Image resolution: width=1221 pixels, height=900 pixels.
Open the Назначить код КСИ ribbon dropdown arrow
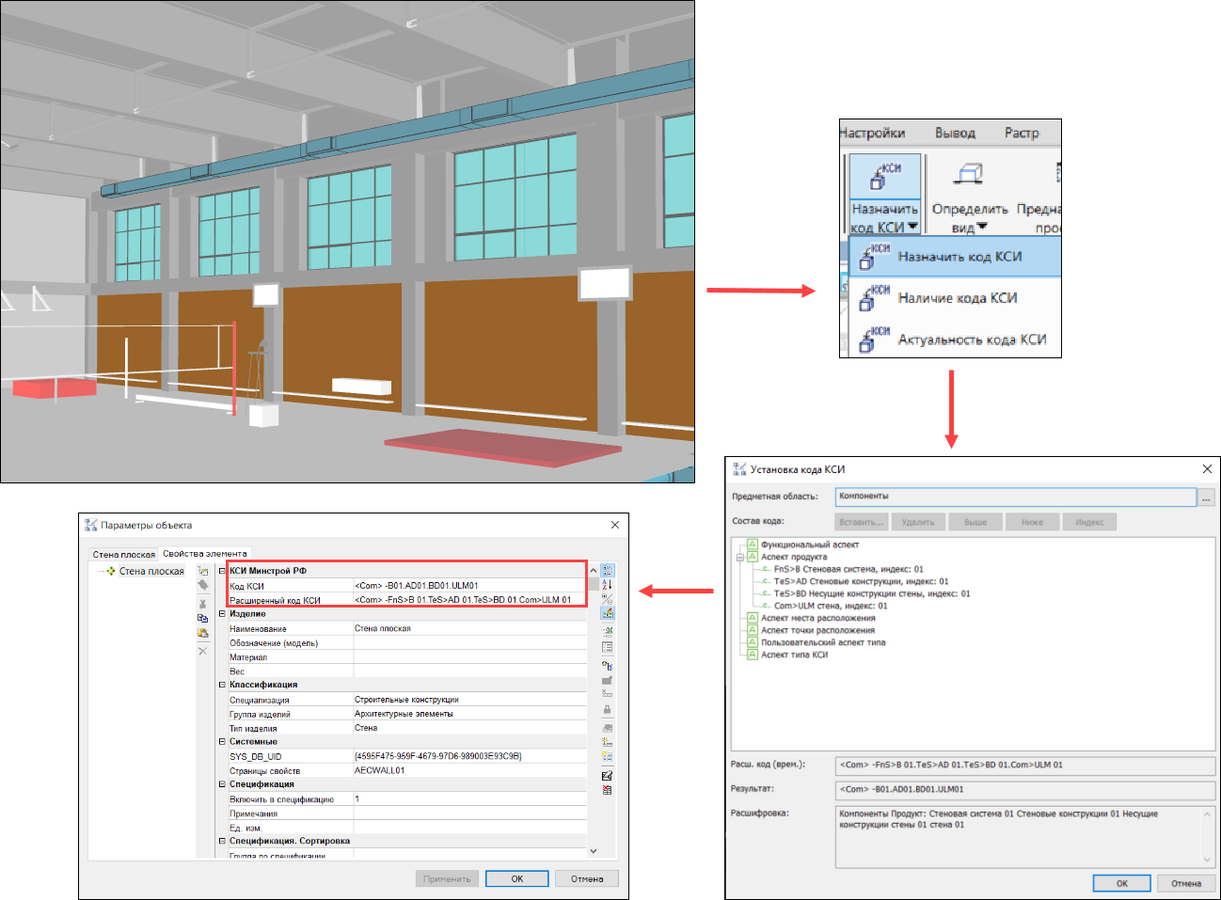point(912,227)
